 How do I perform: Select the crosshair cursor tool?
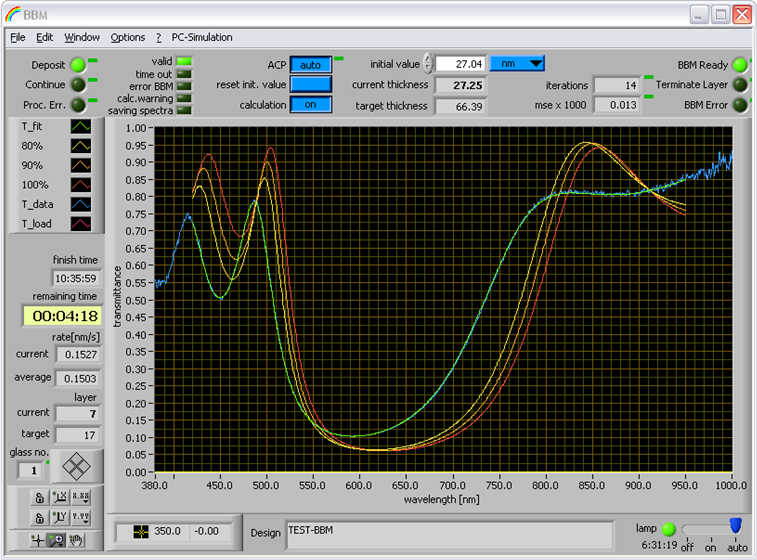38,540
